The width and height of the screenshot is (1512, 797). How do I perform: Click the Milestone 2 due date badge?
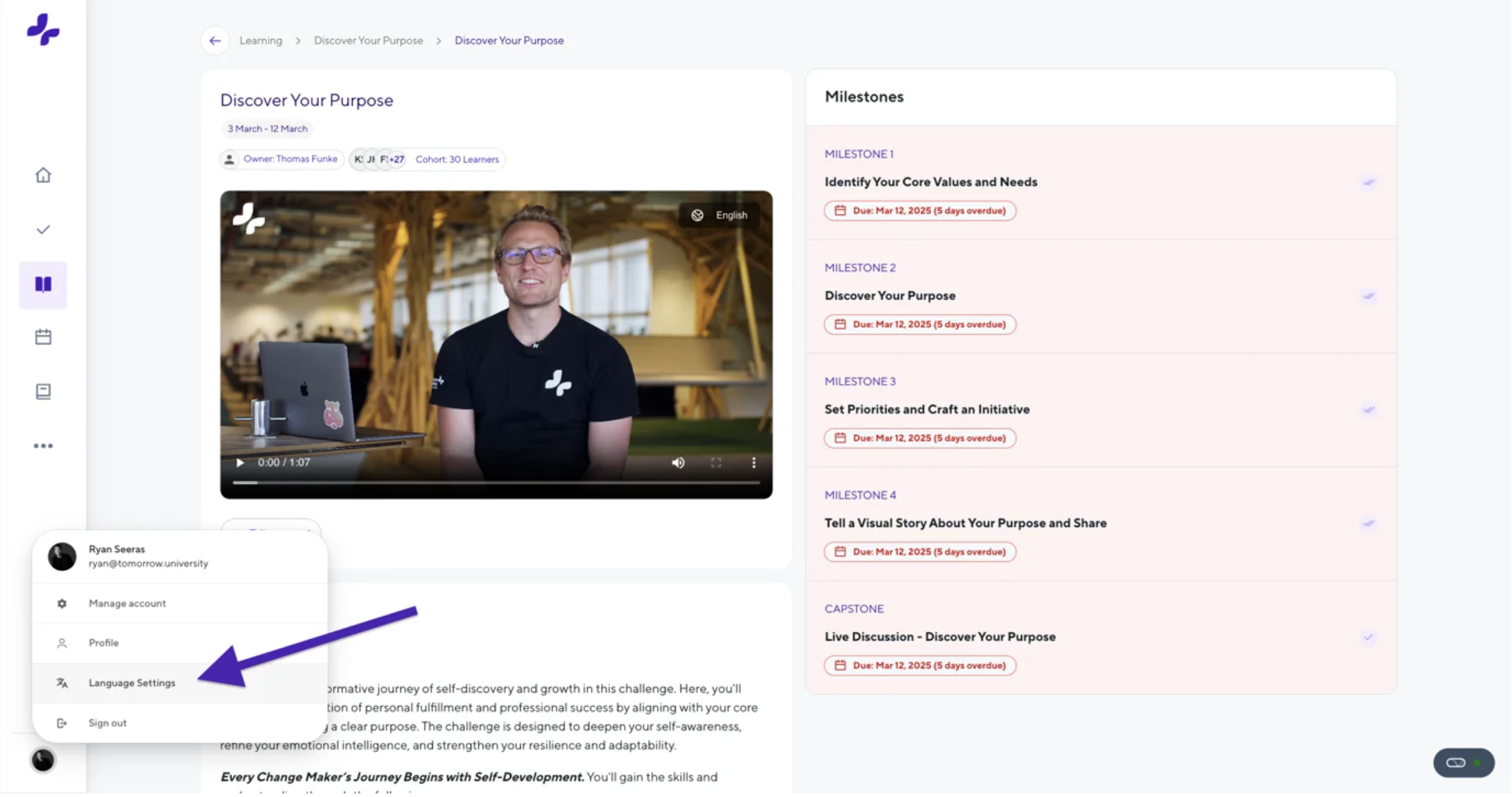point(920,324)
